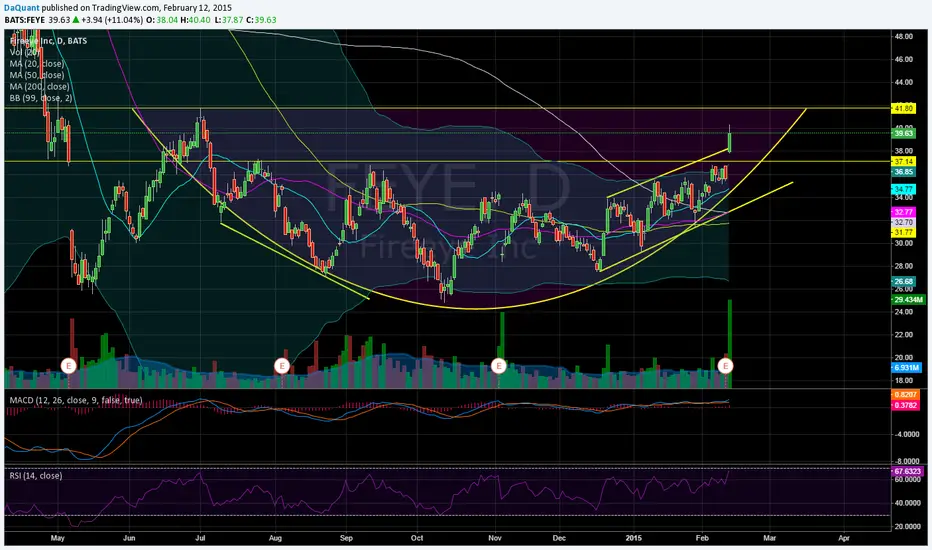Screen dimensions: 932x550
Task: Click the 2015 label on time axis
Action: (634, 538)
